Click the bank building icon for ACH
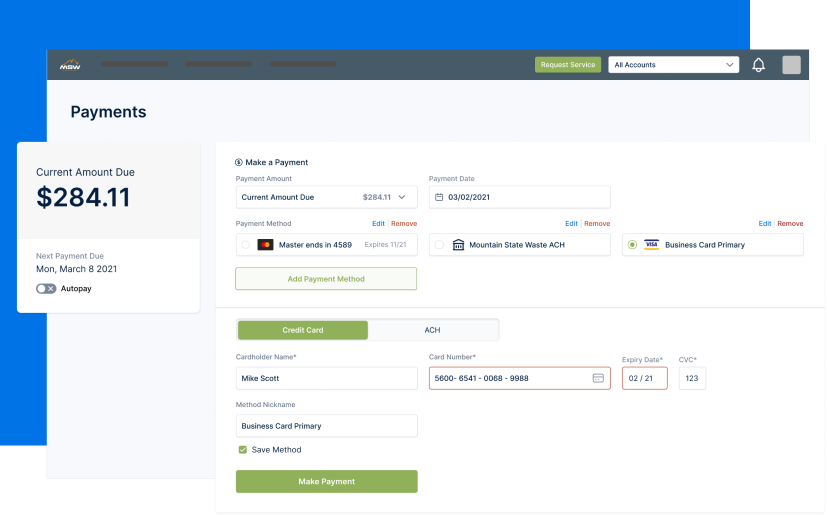827x515 pixels. click(x=458, y=245)
